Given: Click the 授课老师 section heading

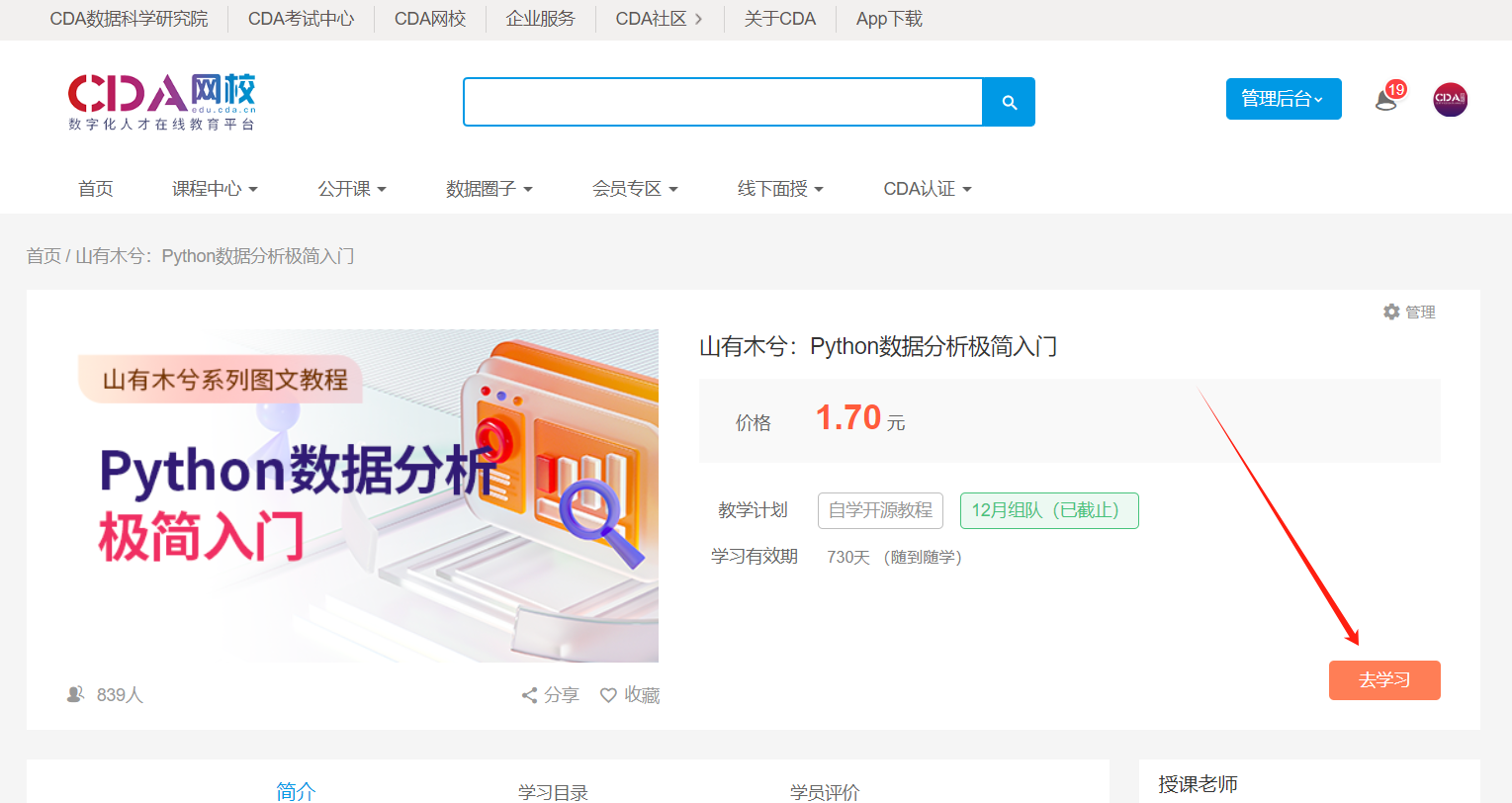Looking at the screenshot, I should click(1199, 784).
